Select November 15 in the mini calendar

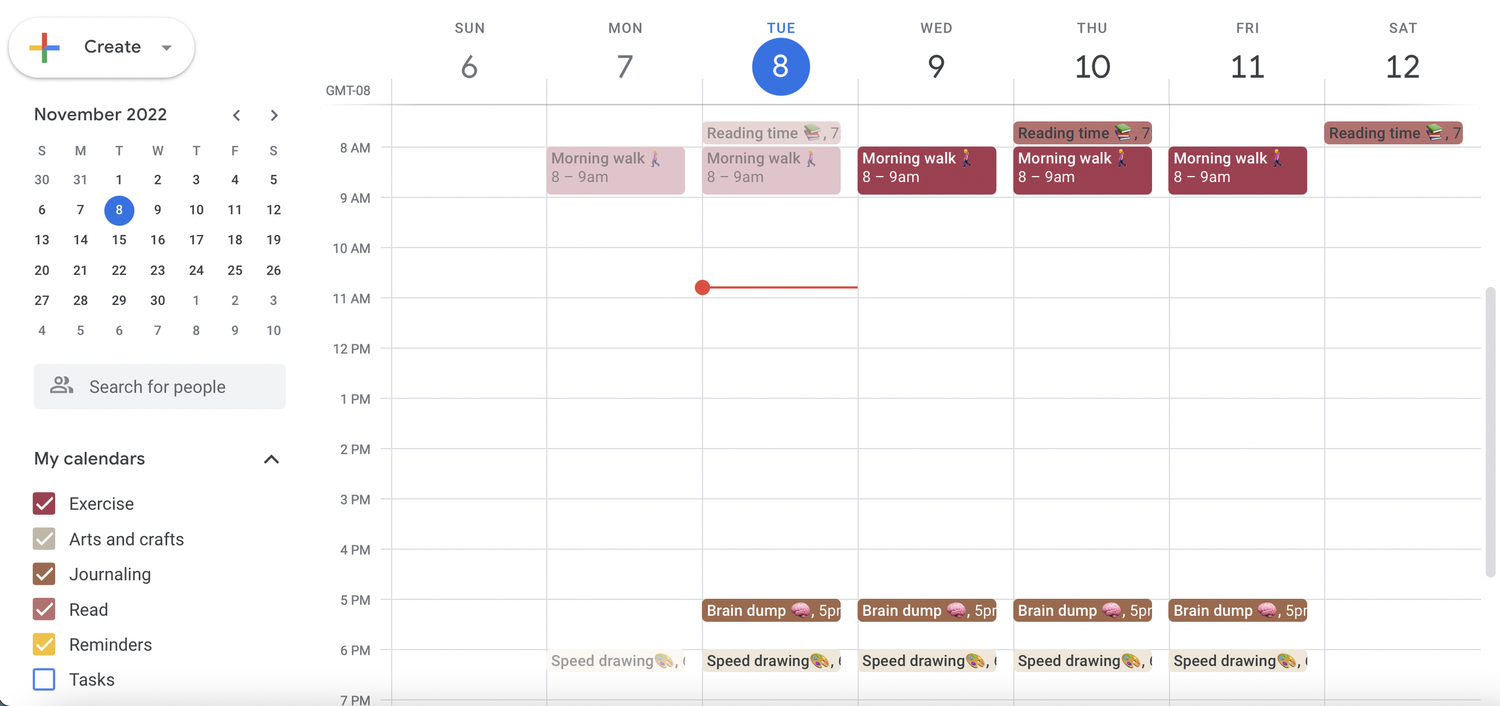[x=119, y=240]
